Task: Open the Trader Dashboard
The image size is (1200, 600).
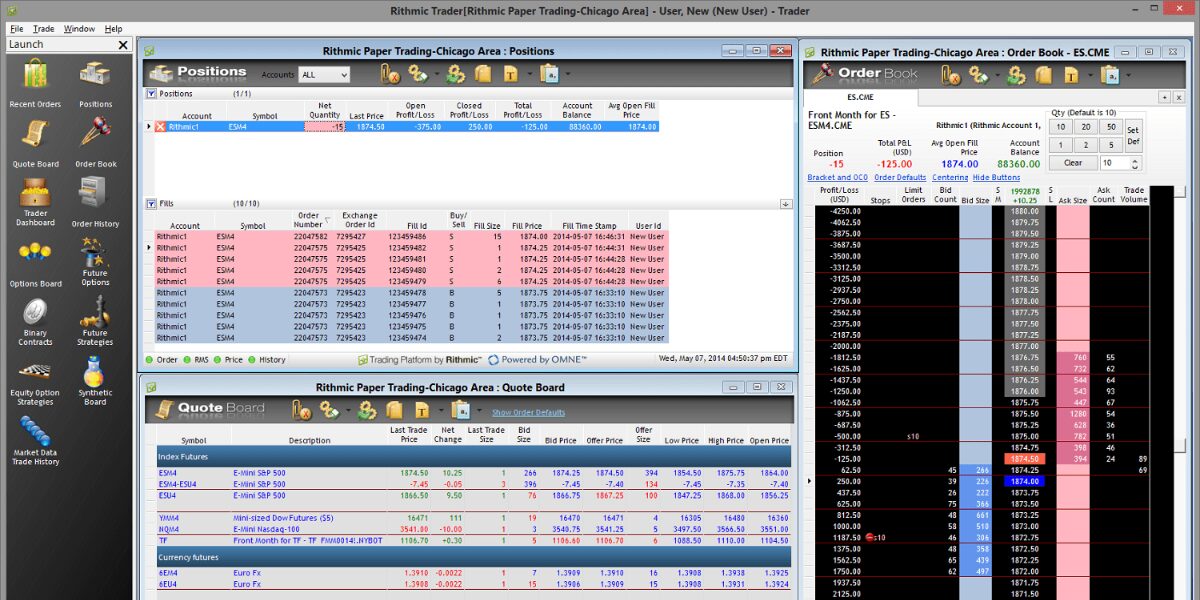Action: 35,202
